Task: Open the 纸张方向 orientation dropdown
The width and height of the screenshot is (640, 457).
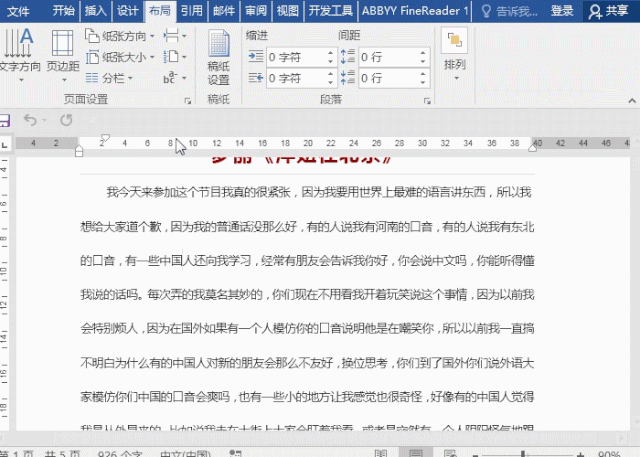Action: click(120, 36)
